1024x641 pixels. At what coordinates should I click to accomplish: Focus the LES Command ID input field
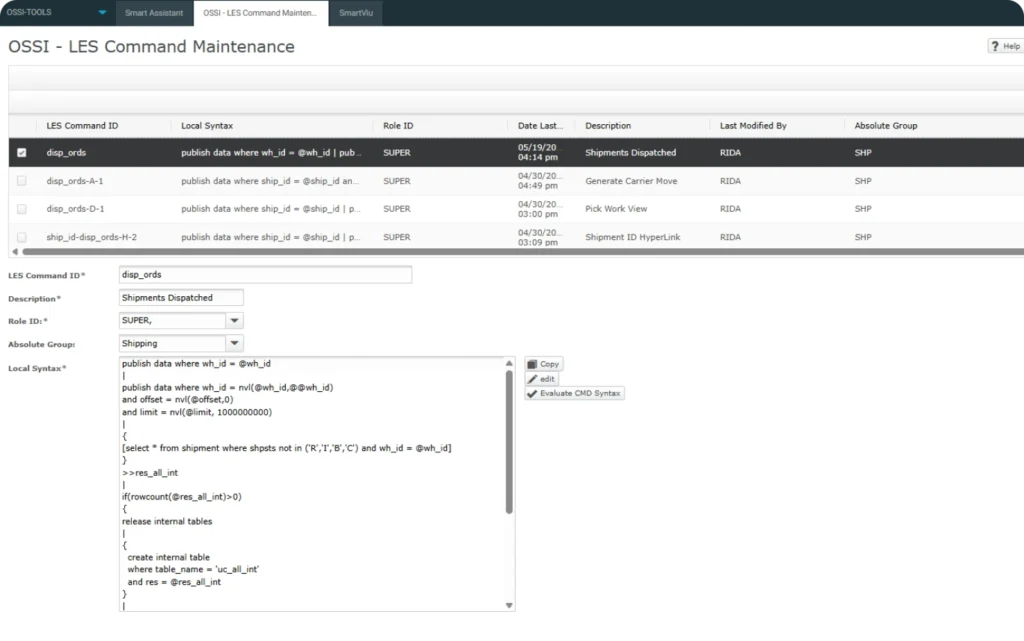(265, 275)
